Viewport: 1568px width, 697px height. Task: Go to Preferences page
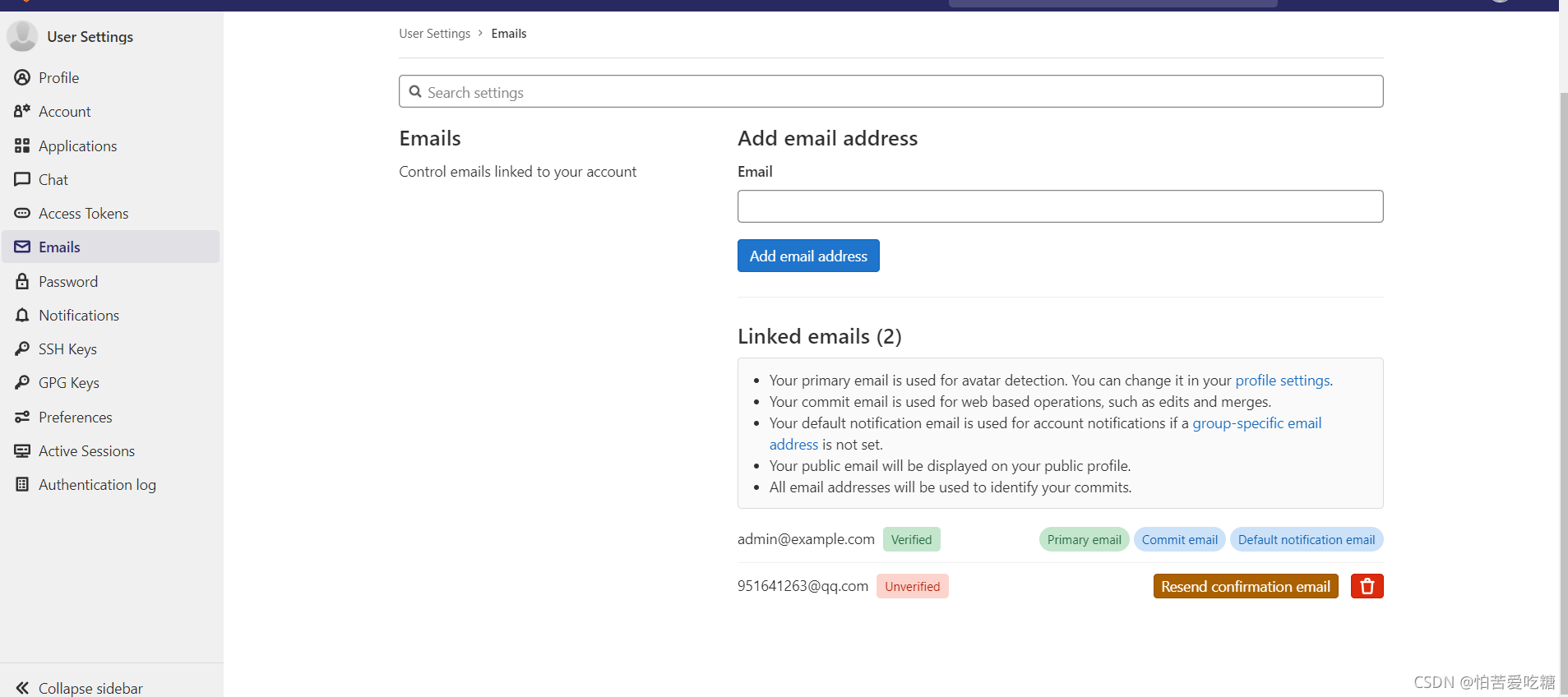(x=76, y=417)
